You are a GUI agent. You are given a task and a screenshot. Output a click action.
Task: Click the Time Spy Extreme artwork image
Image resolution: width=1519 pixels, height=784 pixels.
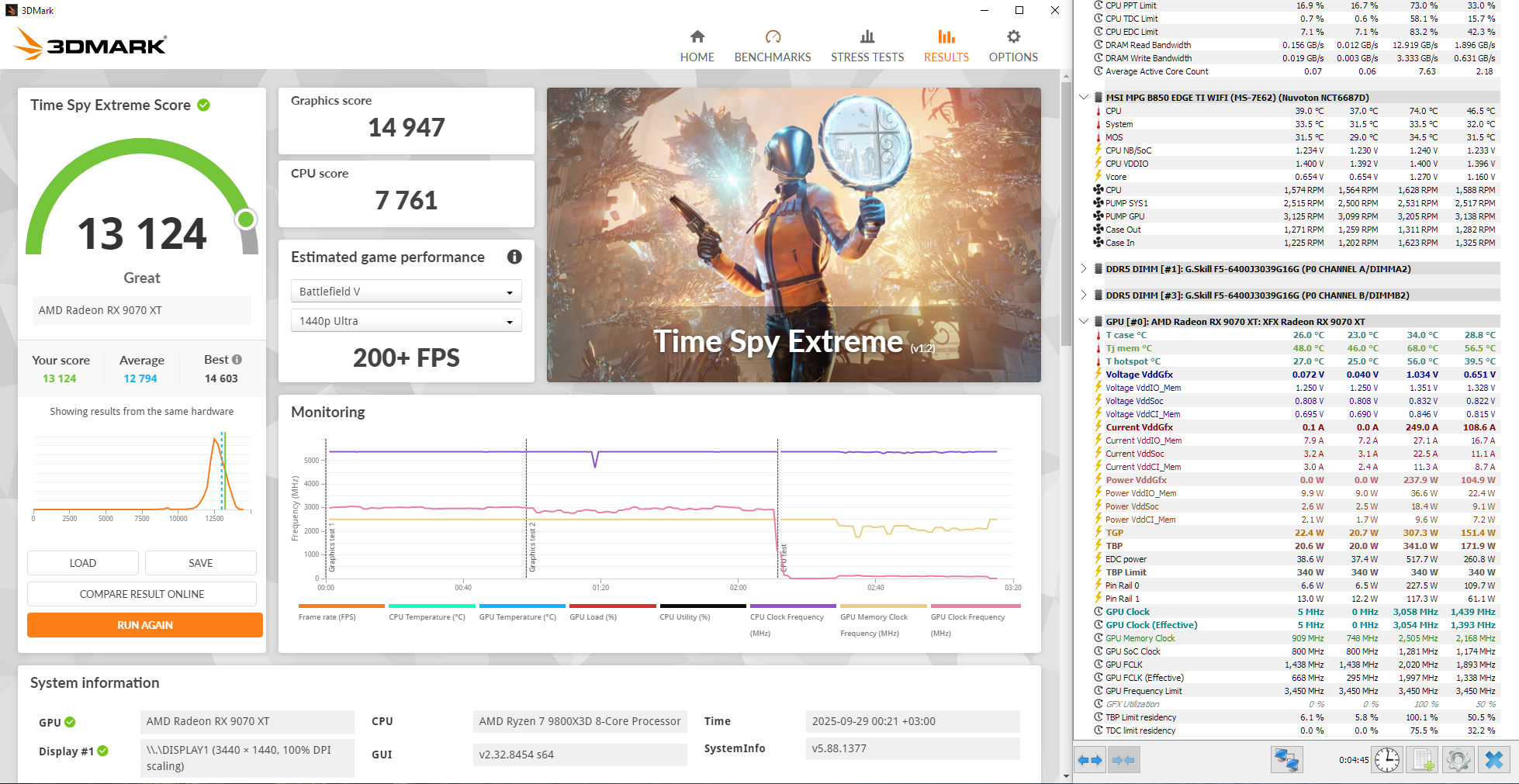[x=794, y=235]
